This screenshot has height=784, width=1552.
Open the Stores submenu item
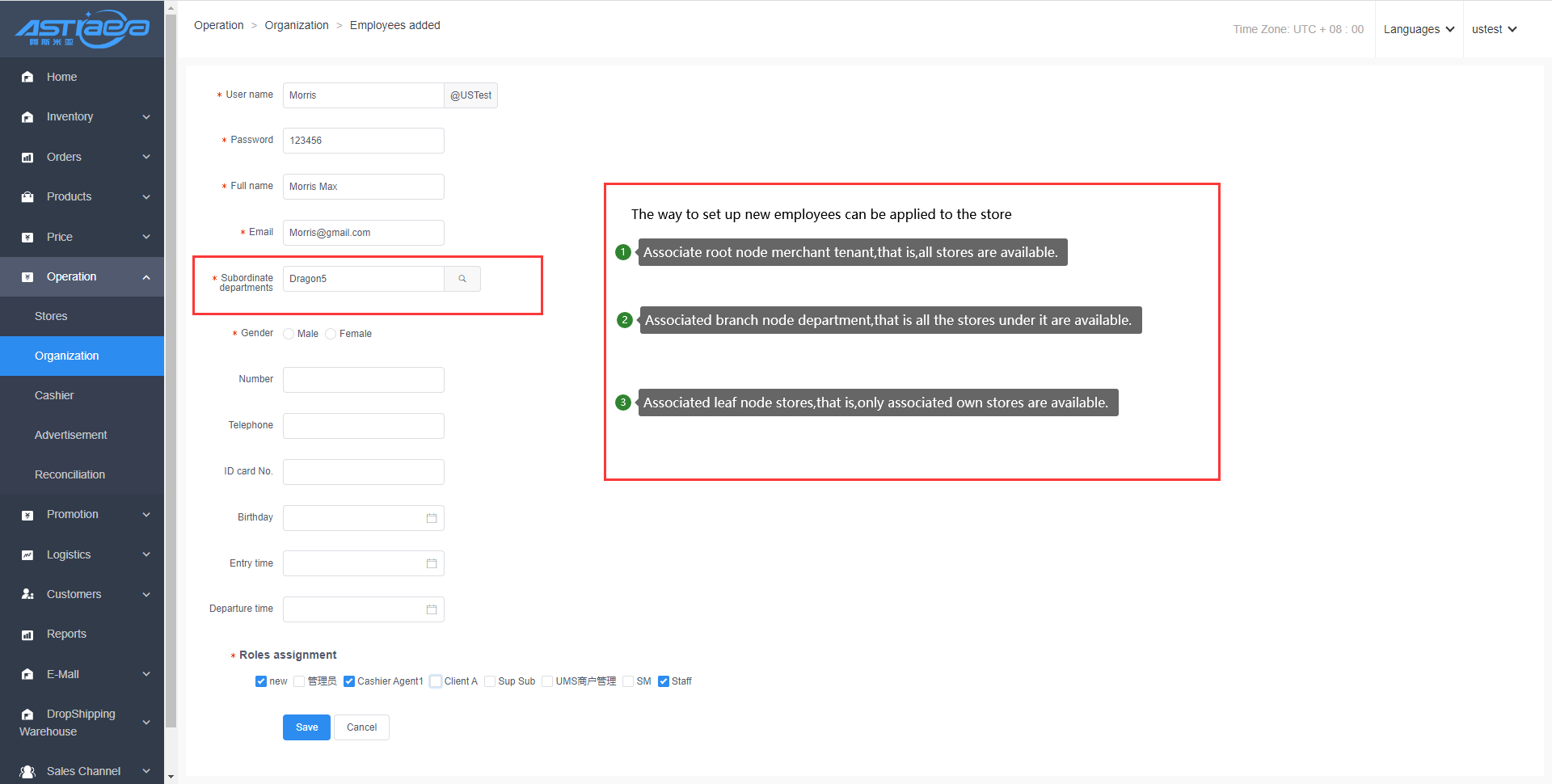51,317
